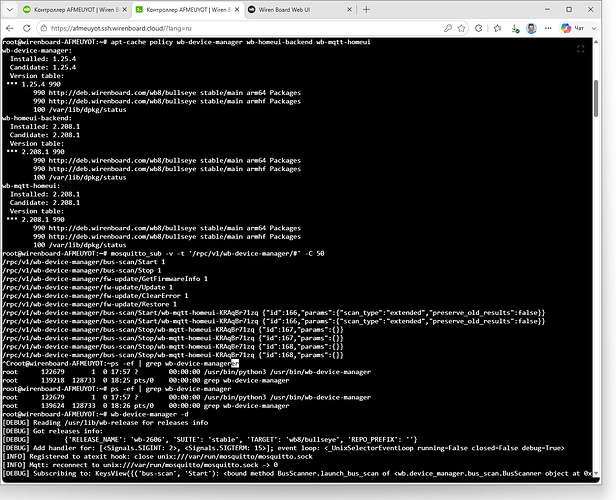Image resolution: width=616 pixels, height=500 pixels.
Task: Go back to the previous page
Action: 10,28
